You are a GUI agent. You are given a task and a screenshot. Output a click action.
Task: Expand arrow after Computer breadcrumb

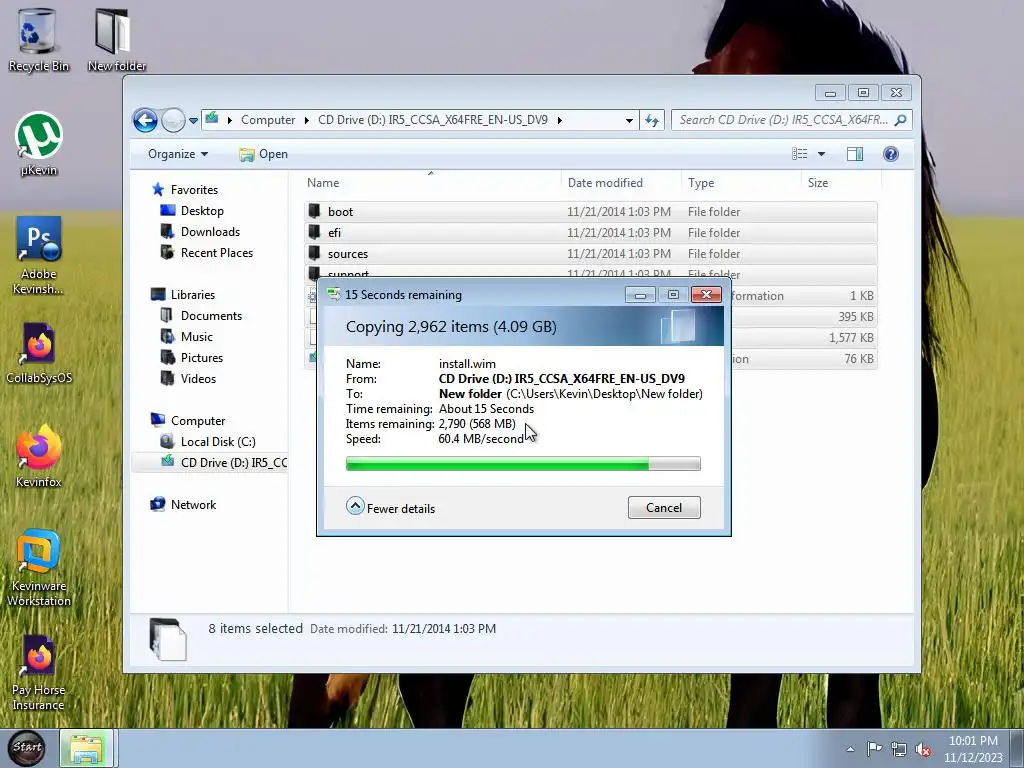tap(306, 120)
